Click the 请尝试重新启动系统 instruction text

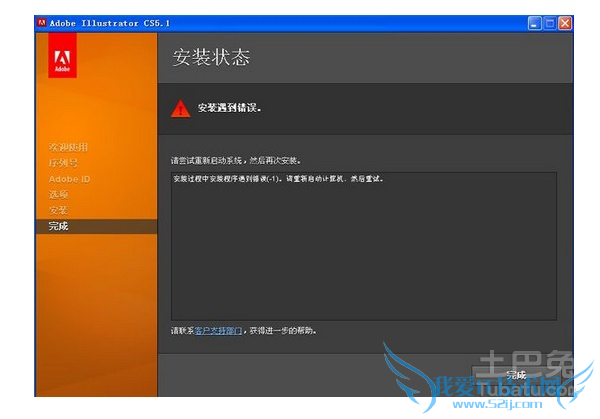pos(236,160)
